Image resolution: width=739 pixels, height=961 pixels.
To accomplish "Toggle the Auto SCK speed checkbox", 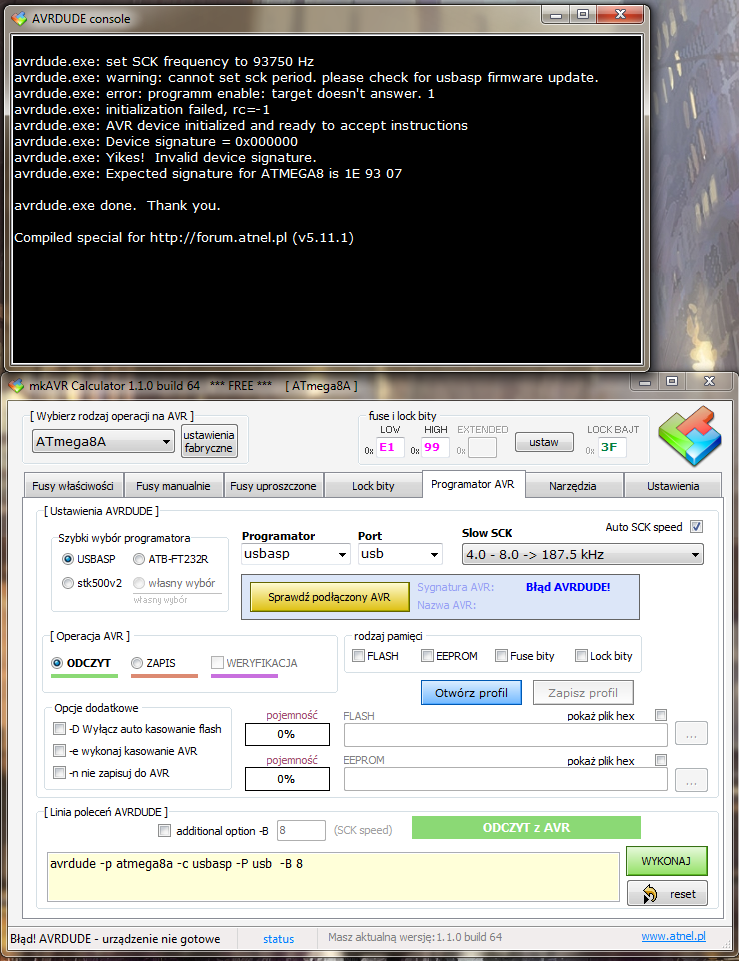I will 696,526.
